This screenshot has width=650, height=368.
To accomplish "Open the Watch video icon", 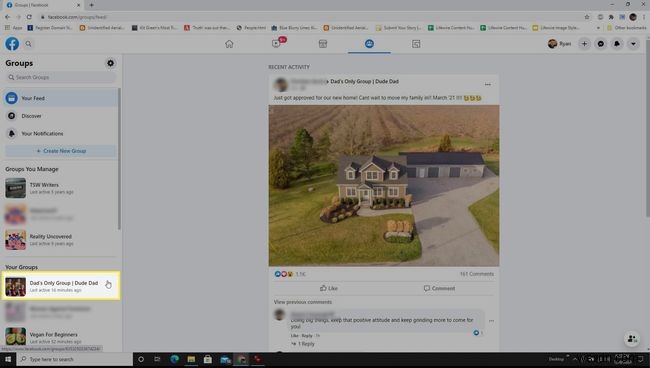I will pos(276,44).
